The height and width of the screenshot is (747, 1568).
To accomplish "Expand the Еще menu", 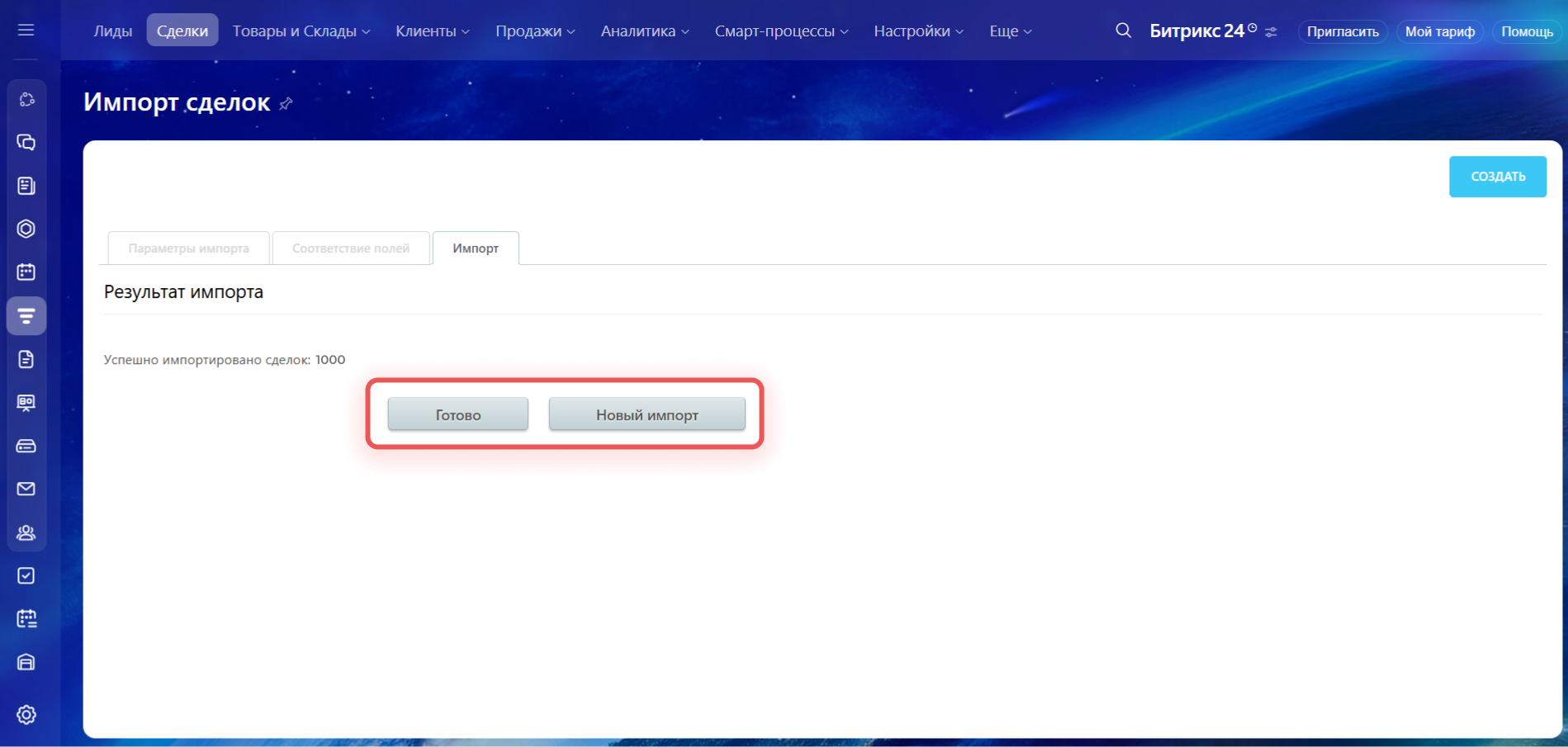I will point(1010,31).
